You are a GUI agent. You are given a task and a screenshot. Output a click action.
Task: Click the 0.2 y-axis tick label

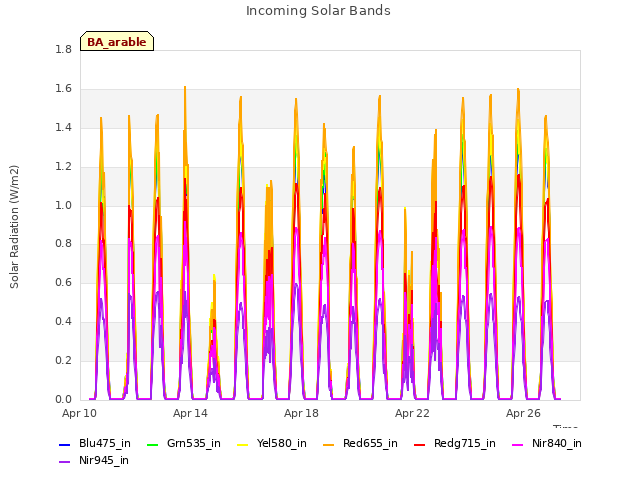[64, 361]
